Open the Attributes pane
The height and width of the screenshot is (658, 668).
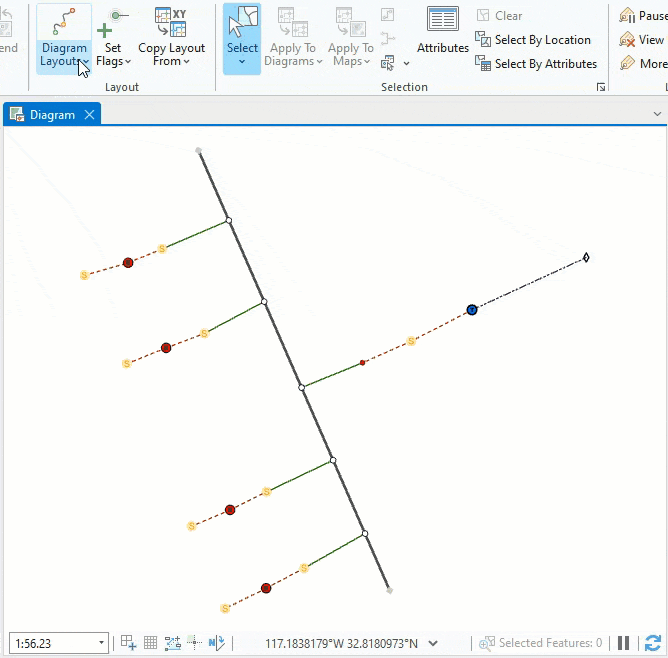point(443,30)
